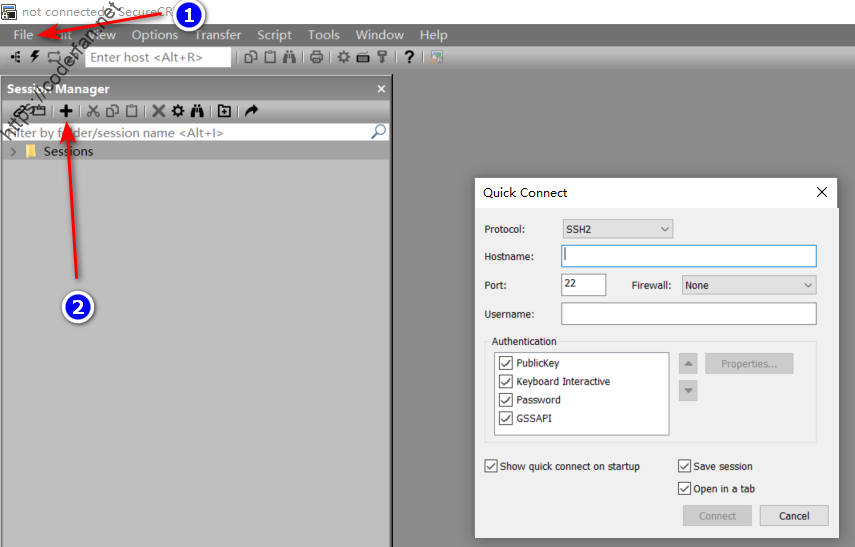Screen dimensions: 855x547
Task: Click the Print icon in main toolbar
Action: [316, 57]
